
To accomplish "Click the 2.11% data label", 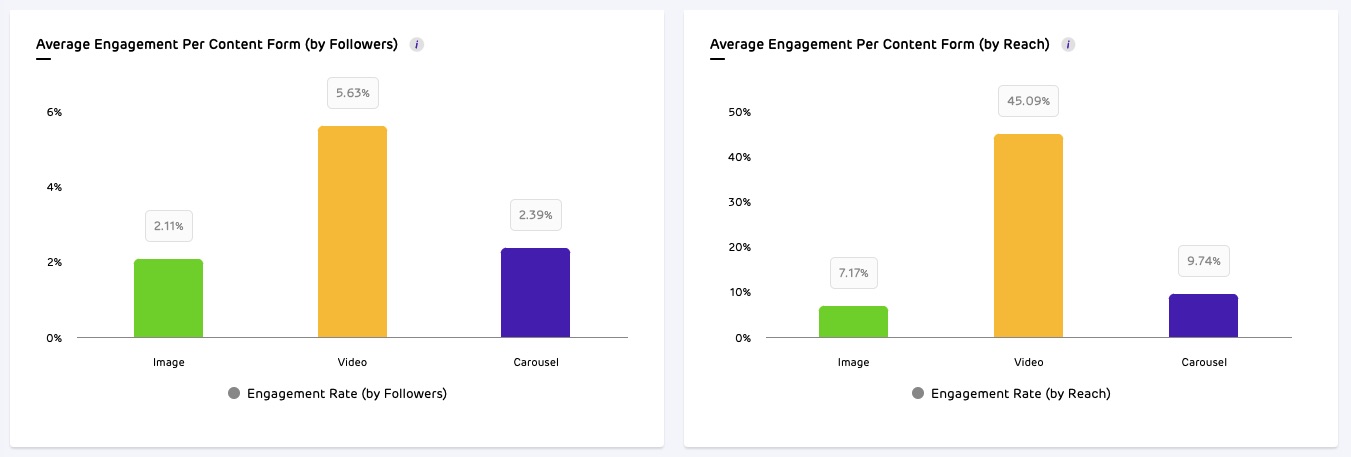I will click(168, 226).
